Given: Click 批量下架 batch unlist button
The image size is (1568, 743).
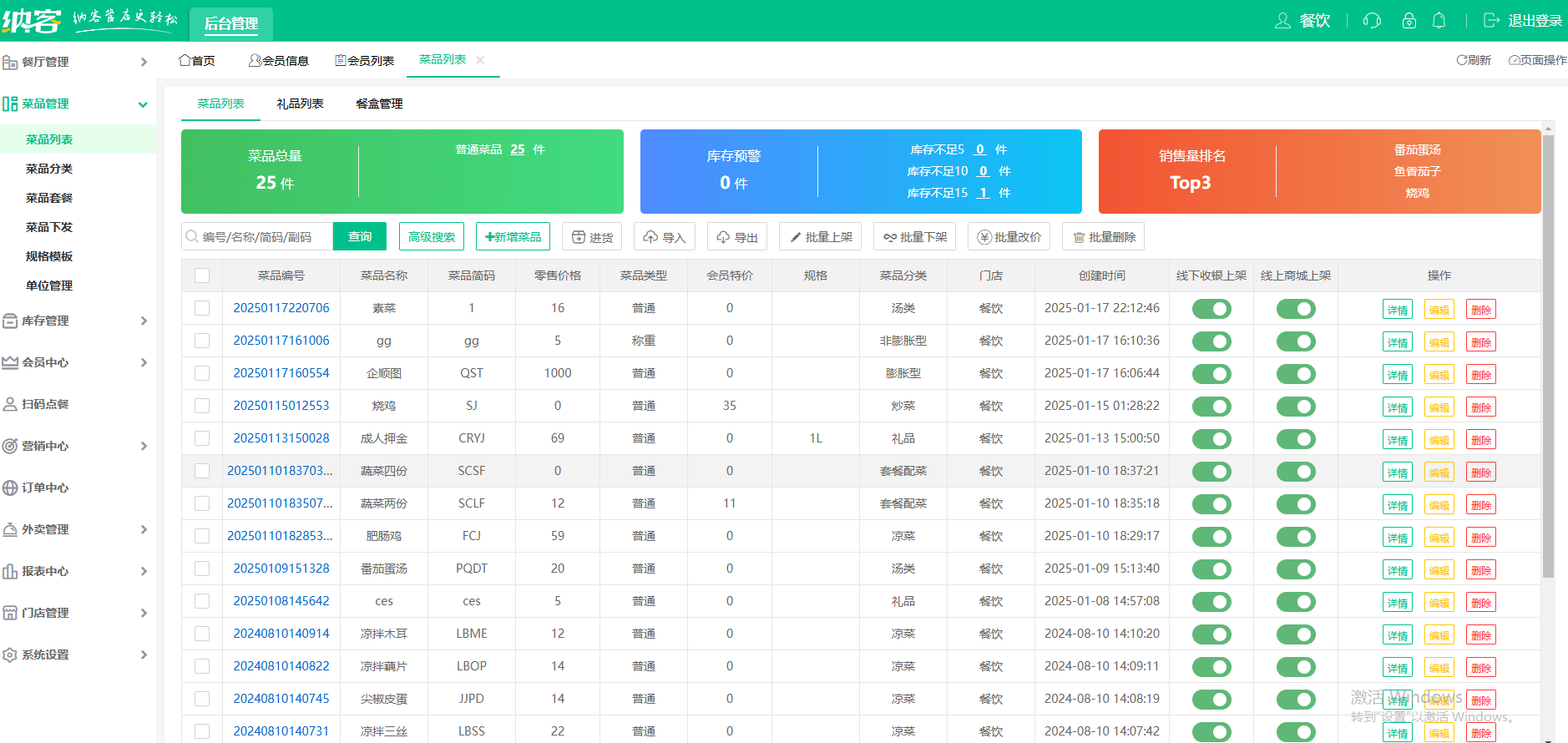Looking at the screenshot, I should pyautogui.click(x=915, y=237).
